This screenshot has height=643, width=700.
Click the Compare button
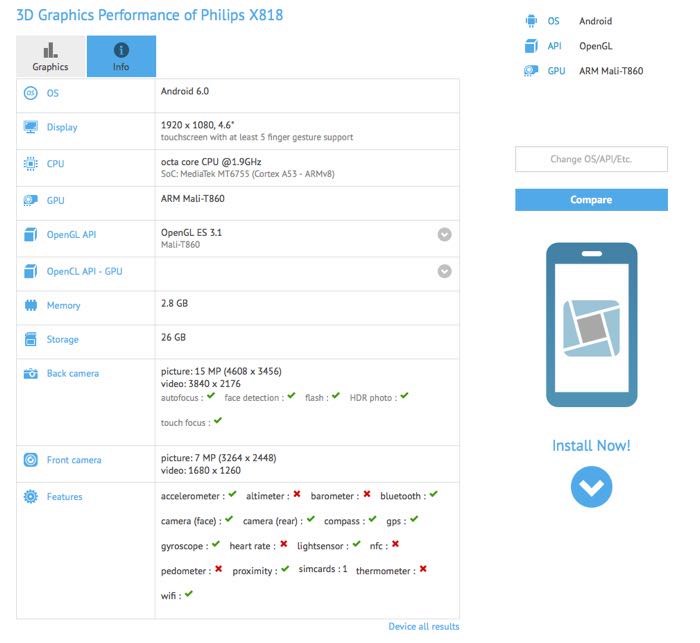592,200
